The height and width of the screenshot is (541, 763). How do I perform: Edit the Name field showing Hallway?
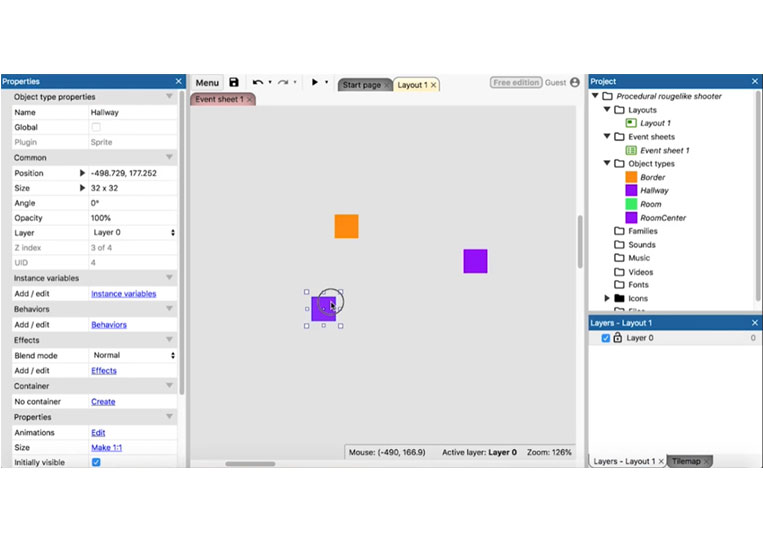click(133, 112)
